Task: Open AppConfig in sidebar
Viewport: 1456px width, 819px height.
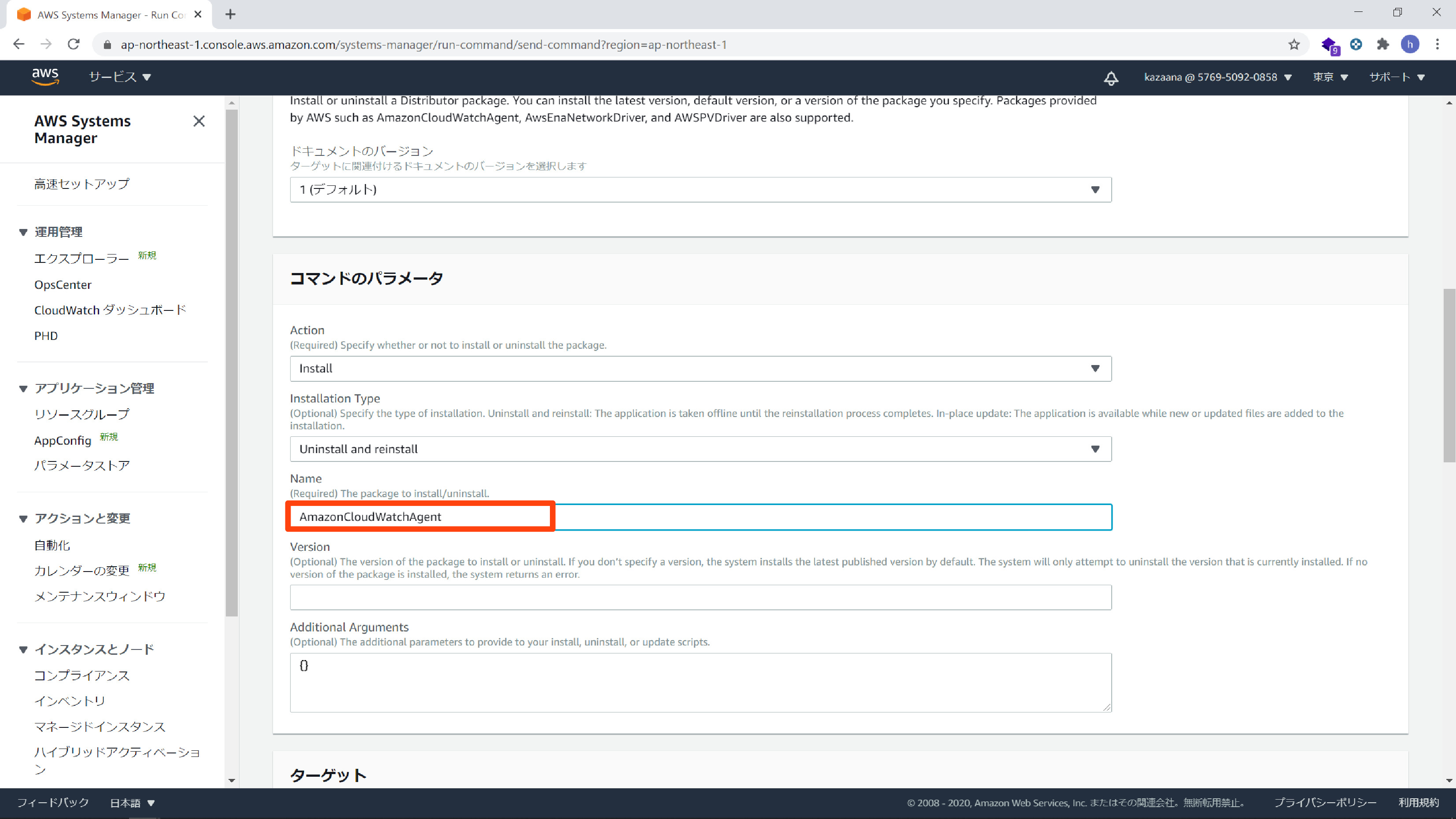Action: [63, 440]
